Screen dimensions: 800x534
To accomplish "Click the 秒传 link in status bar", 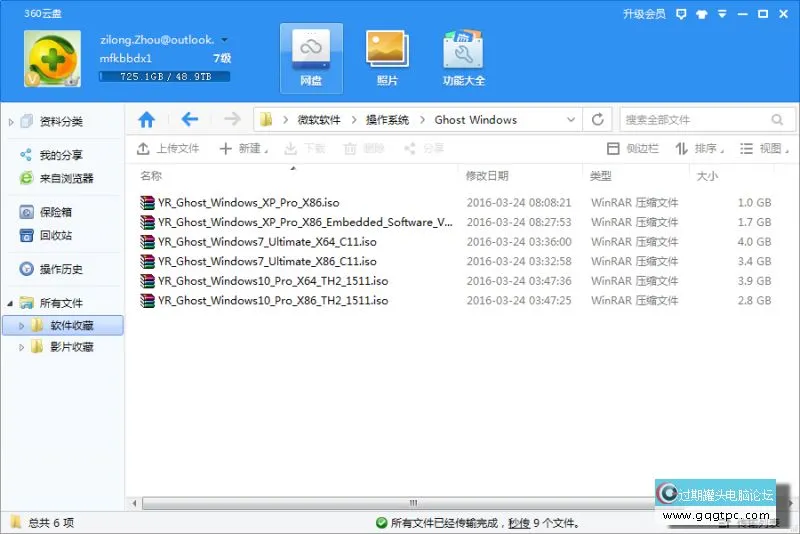I will click(519, 523).
